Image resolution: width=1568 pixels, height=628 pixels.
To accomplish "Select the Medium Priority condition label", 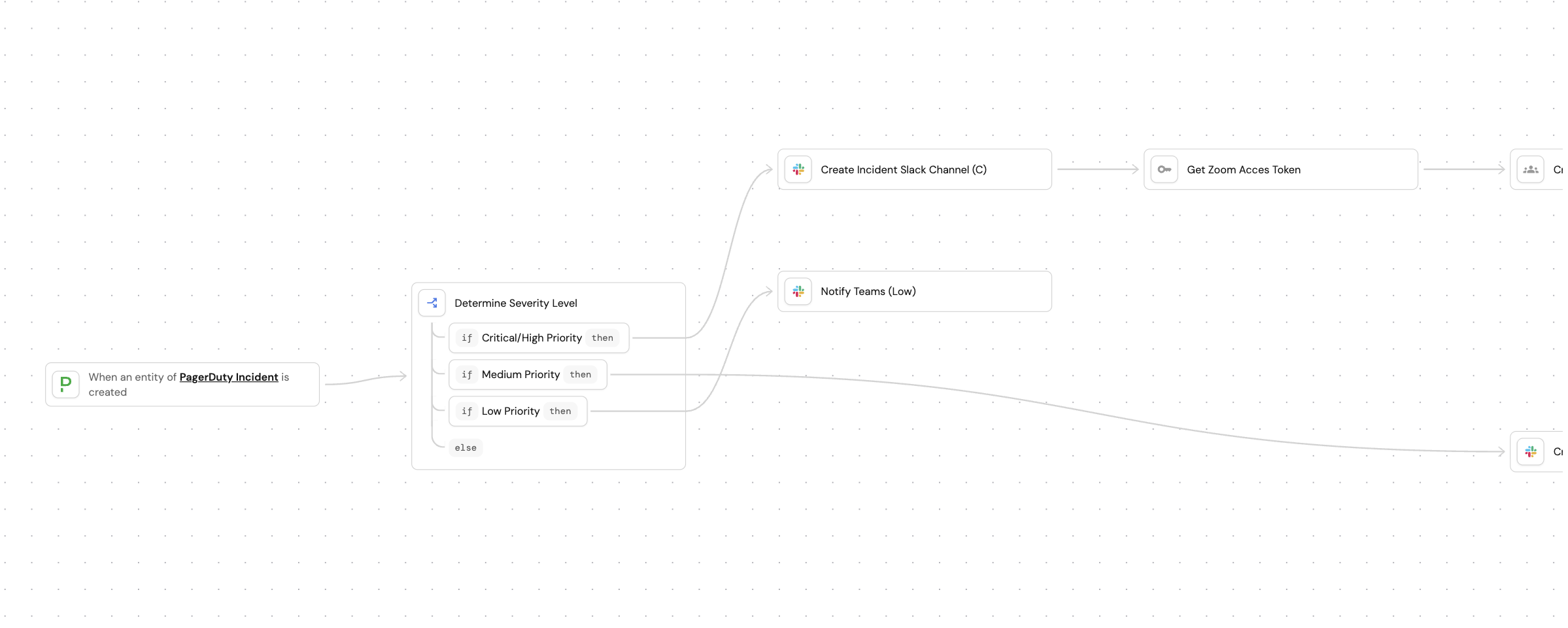I will [520, 374].
